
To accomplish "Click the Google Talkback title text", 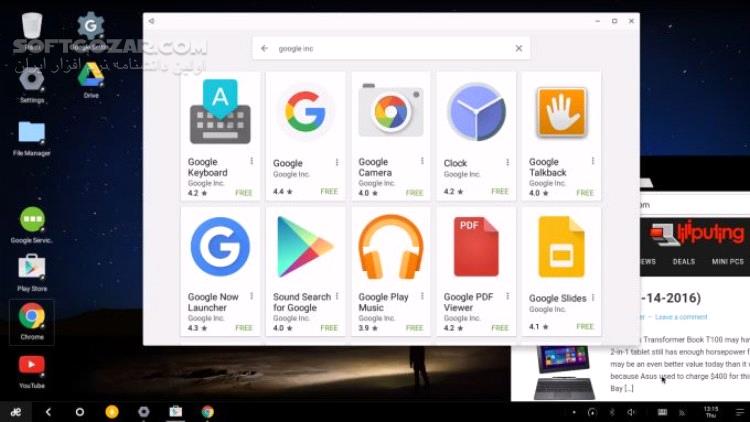I will 548,167.
